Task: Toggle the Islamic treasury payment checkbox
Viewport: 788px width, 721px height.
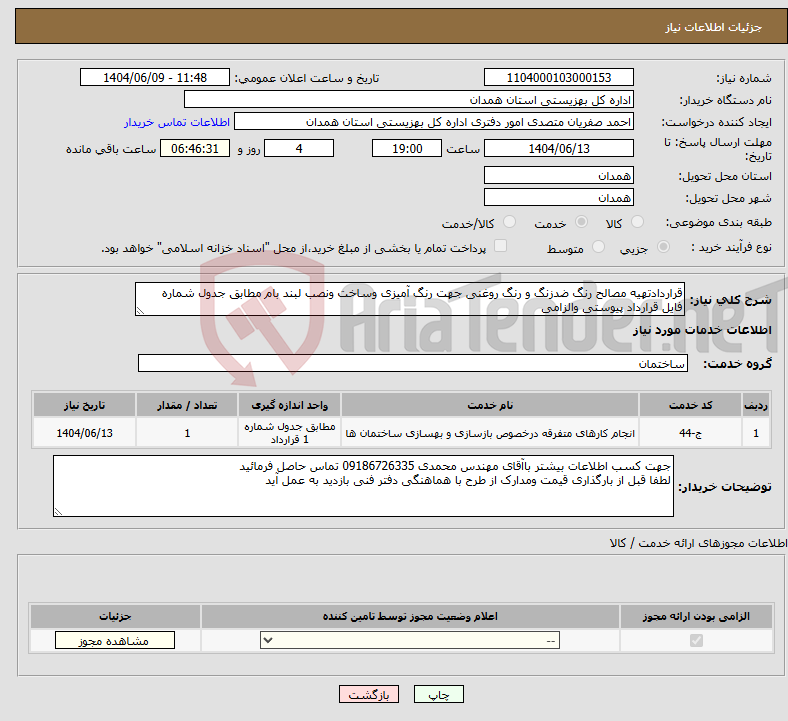Action: pyautogui.click(x=501, y=246)
